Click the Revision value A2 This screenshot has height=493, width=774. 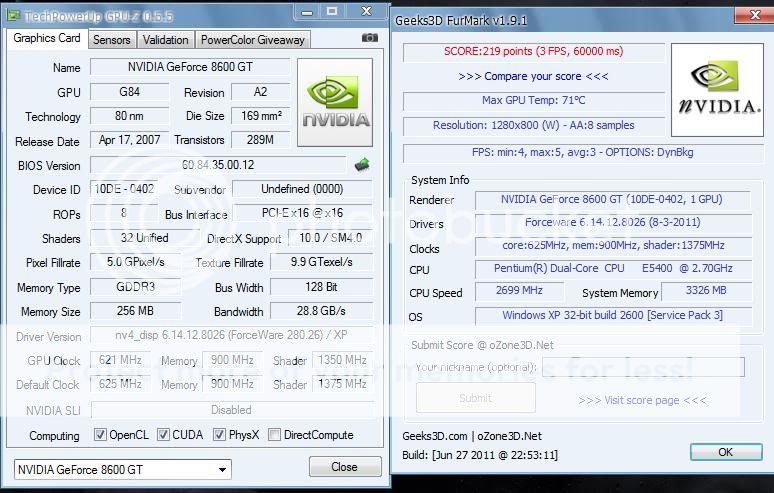coord(260,92)
